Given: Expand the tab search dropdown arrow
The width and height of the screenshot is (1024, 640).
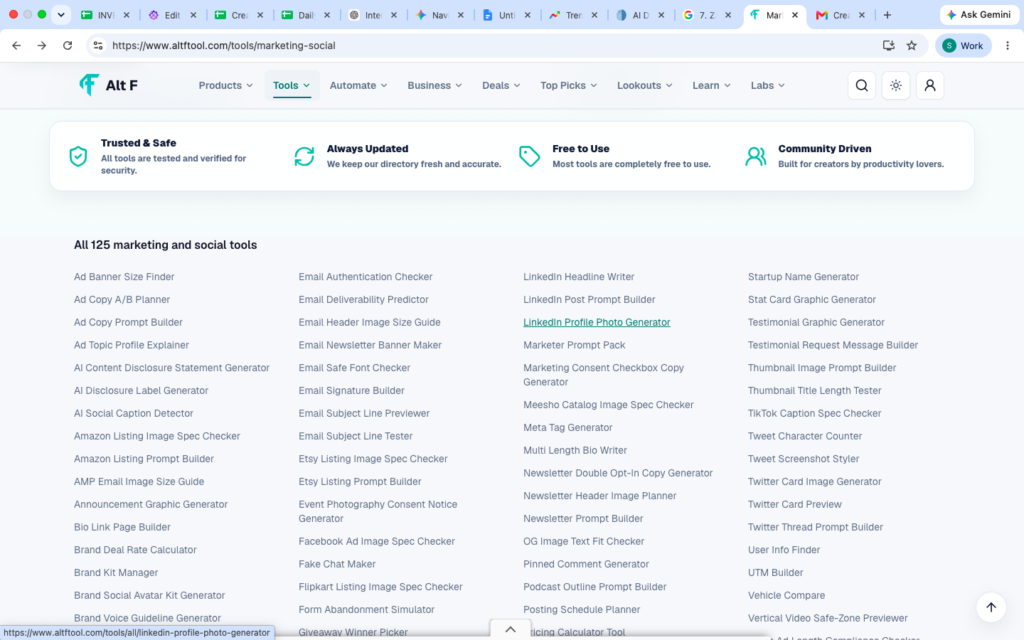Looking at the screenshot, I should pyautogui.click(x=61, y=15).
